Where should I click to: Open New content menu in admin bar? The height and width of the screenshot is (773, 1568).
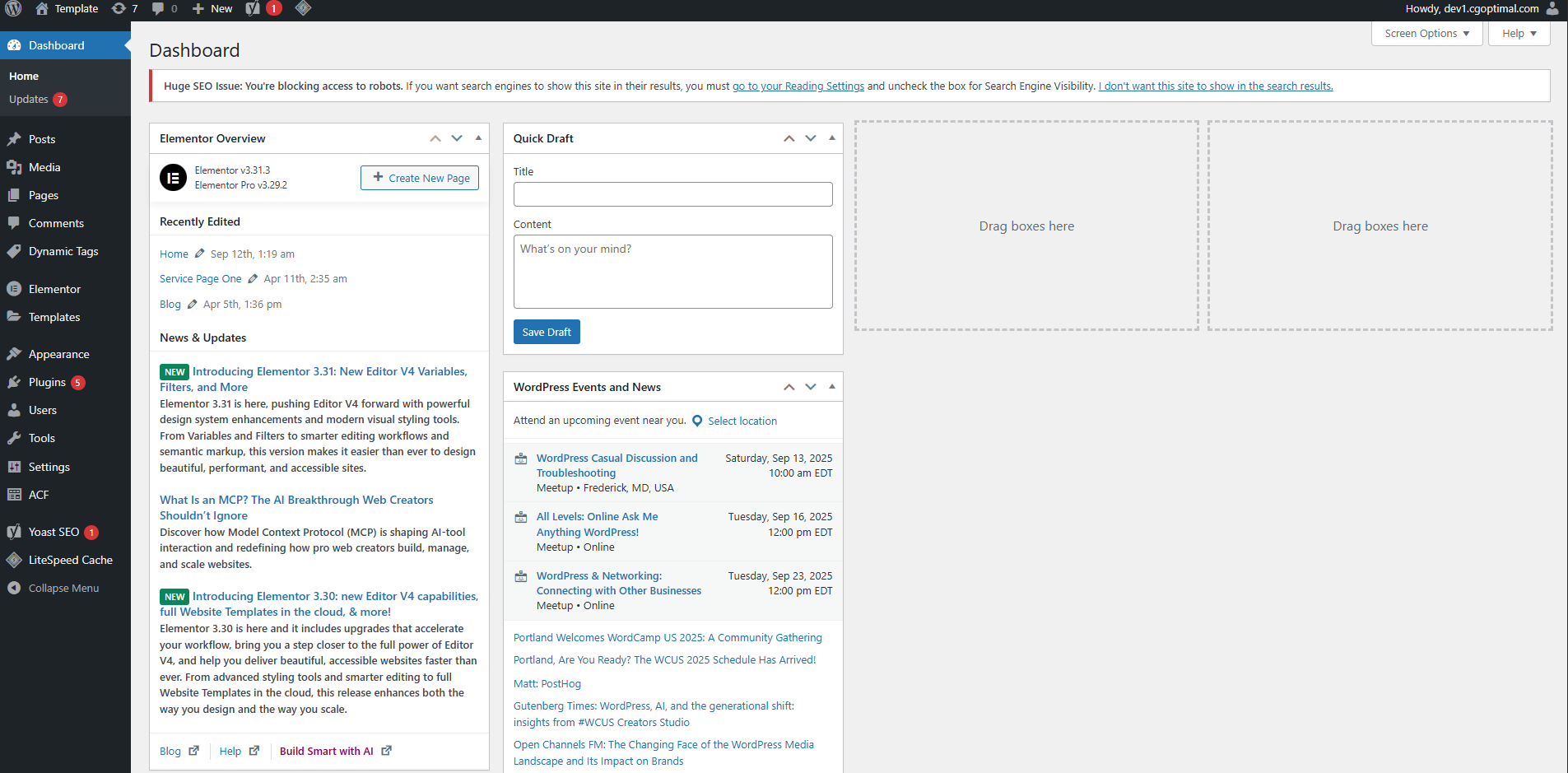(212, 8)
